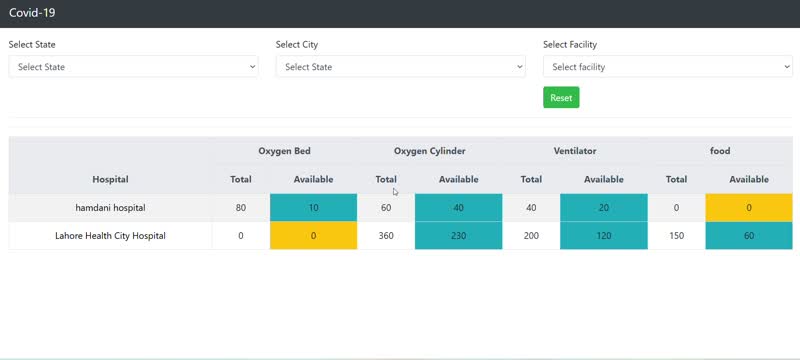
Task: Click the Oxygen Cylinder group header
Action: click(430, 151)
